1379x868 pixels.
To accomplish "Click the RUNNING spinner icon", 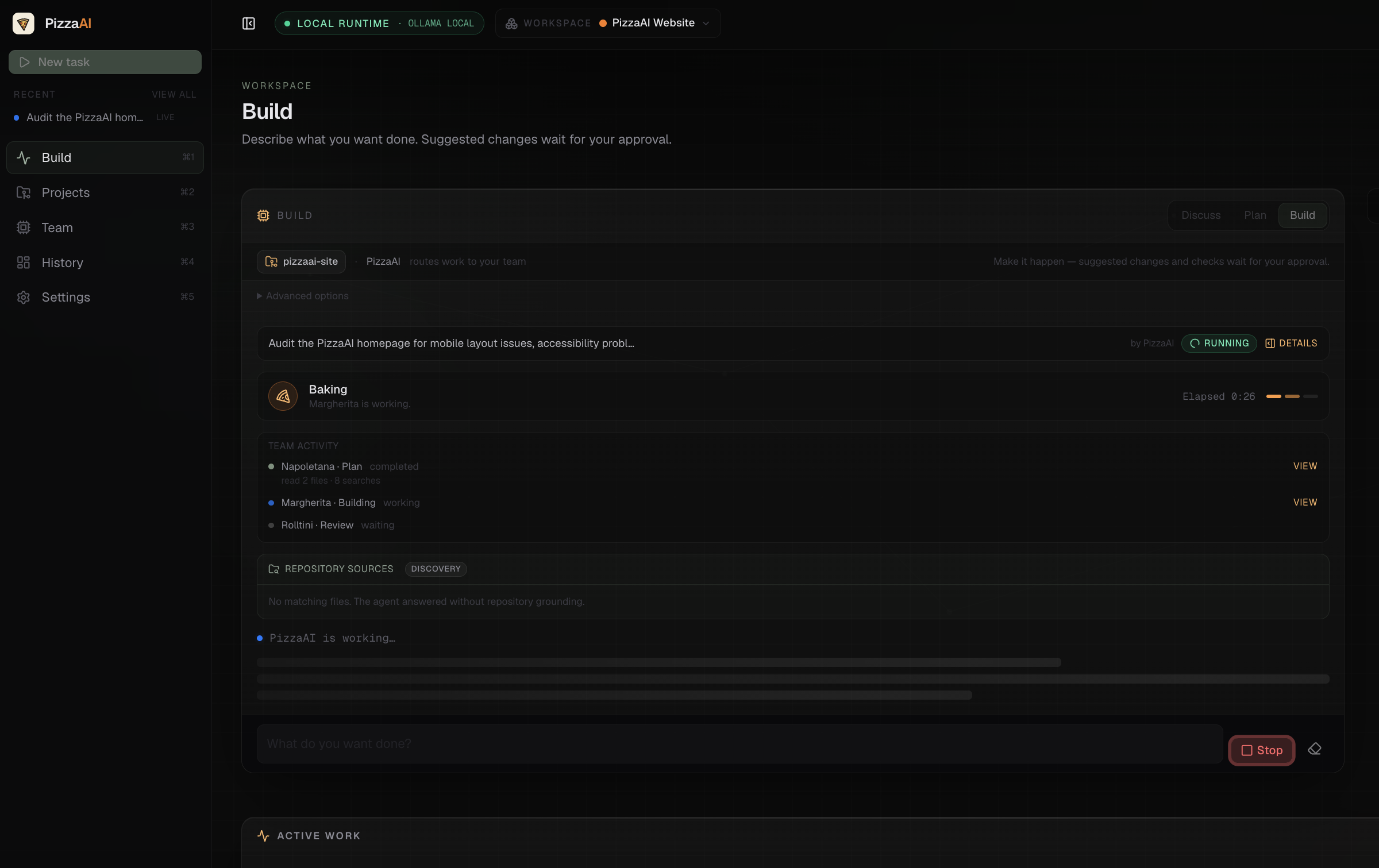I will point(1195,344).
